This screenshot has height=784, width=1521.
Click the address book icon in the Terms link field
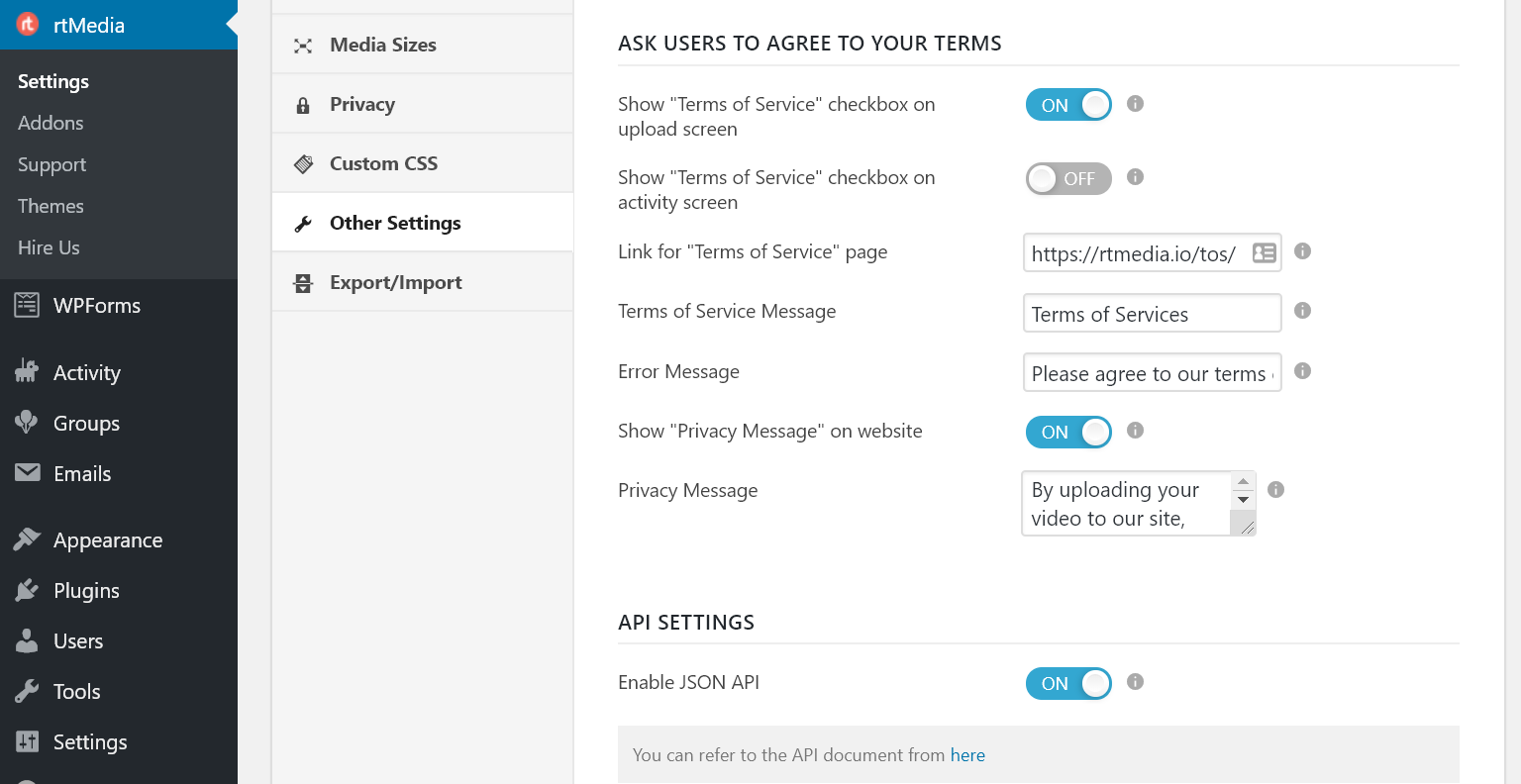(1264, 252)
